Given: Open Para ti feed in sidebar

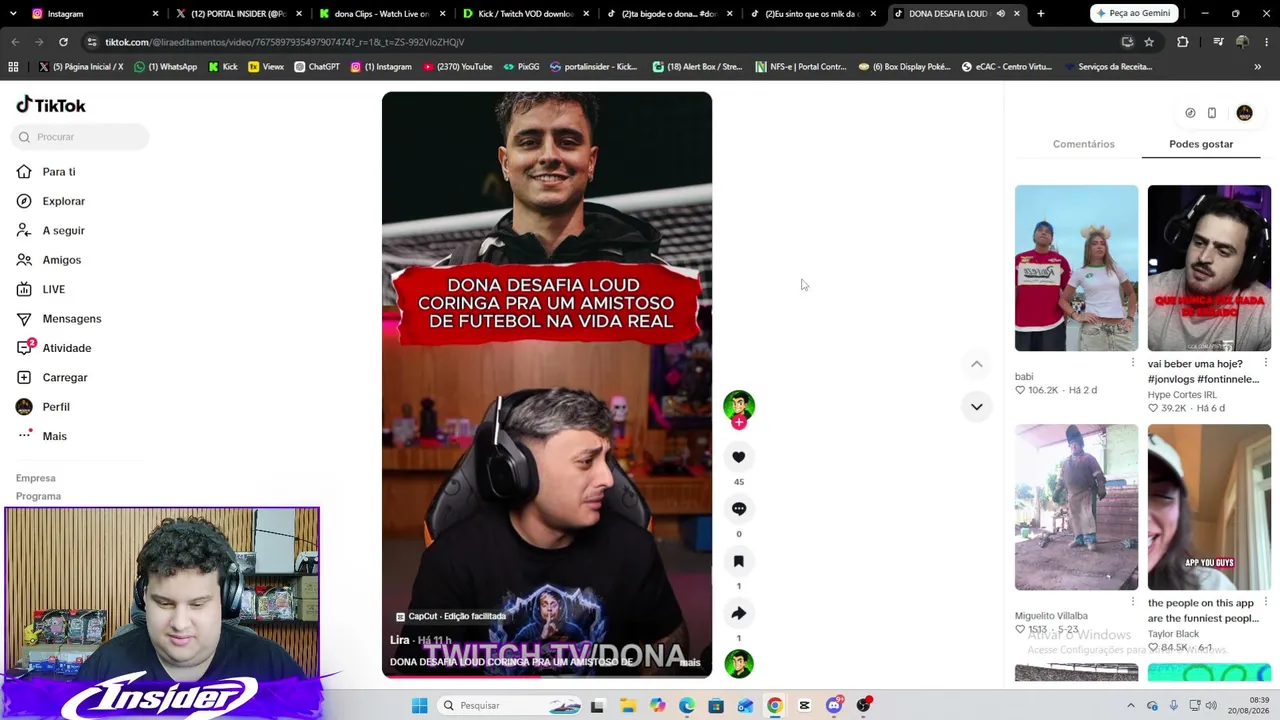Looking at the screenshot, I should coord(46,172).
